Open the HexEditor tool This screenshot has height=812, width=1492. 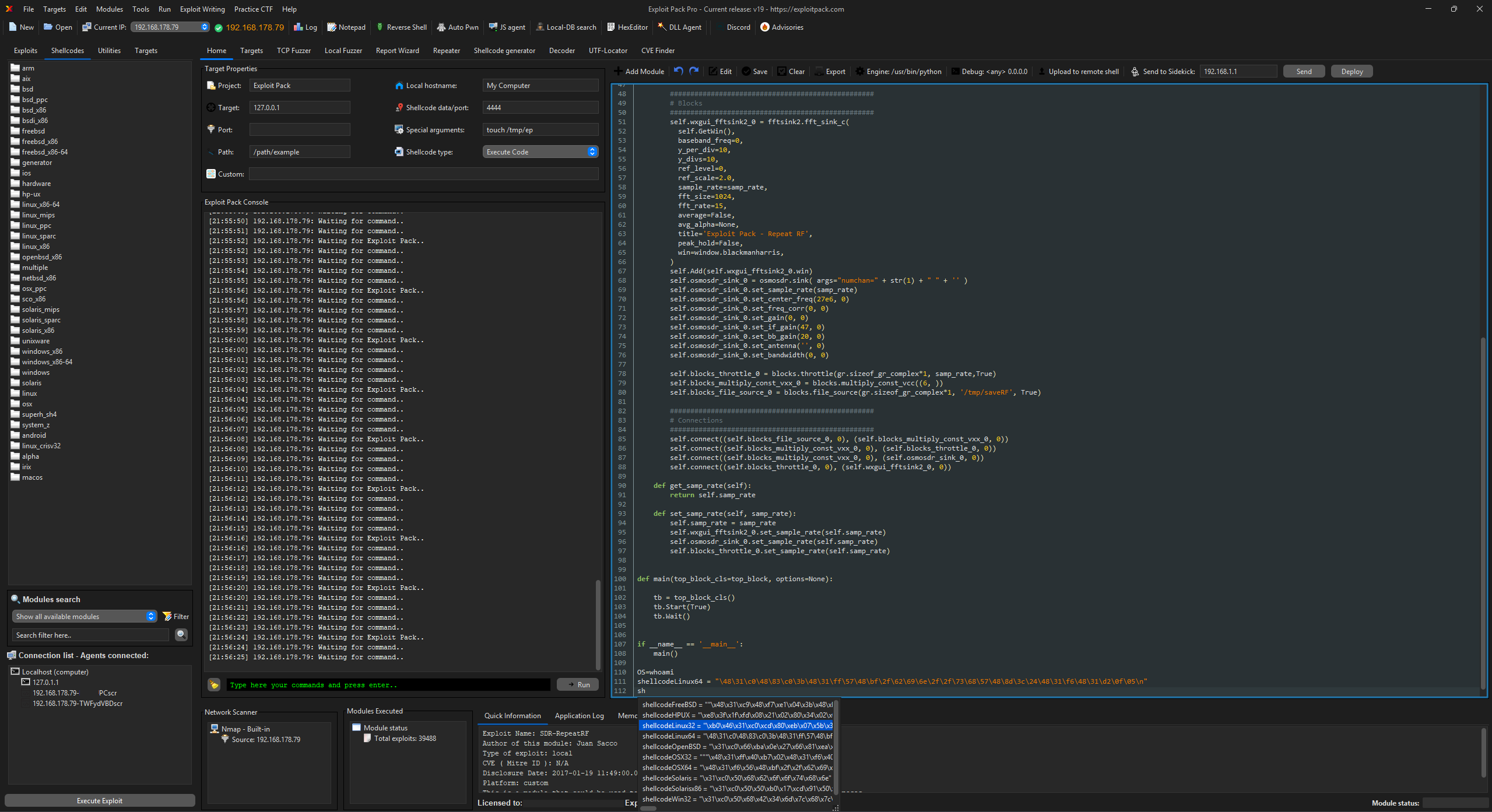(x=627, y=27)
